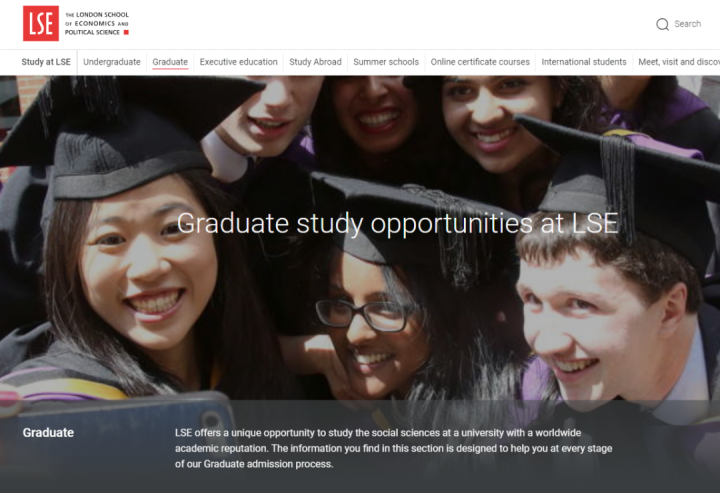Select the Graduate navigation tab

click(170, 62)
